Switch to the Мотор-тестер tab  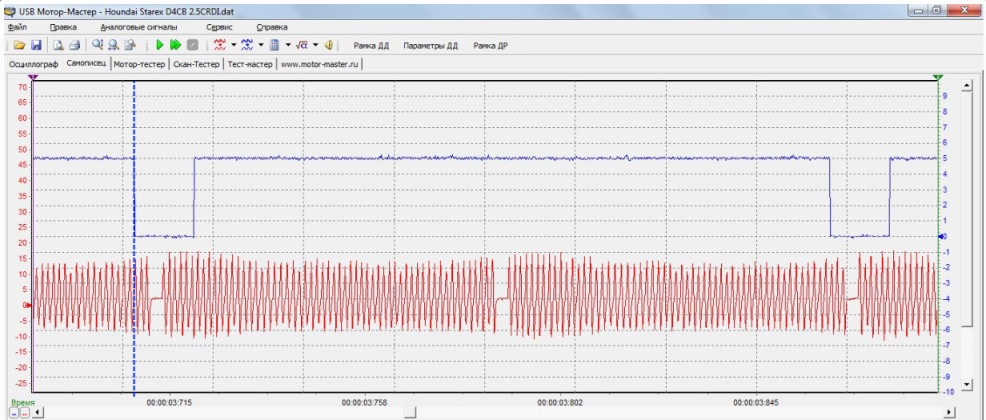click(x=139, y=64)
